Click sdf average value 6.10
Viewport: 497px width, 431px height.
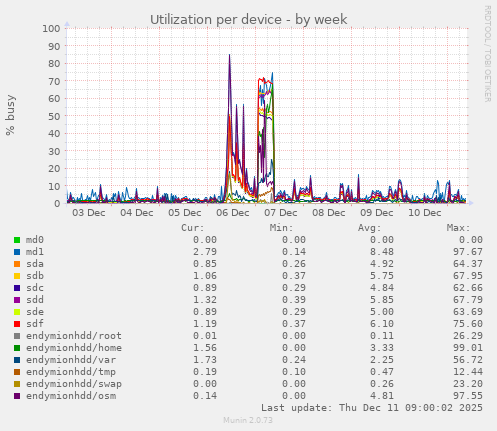(382, 324)
